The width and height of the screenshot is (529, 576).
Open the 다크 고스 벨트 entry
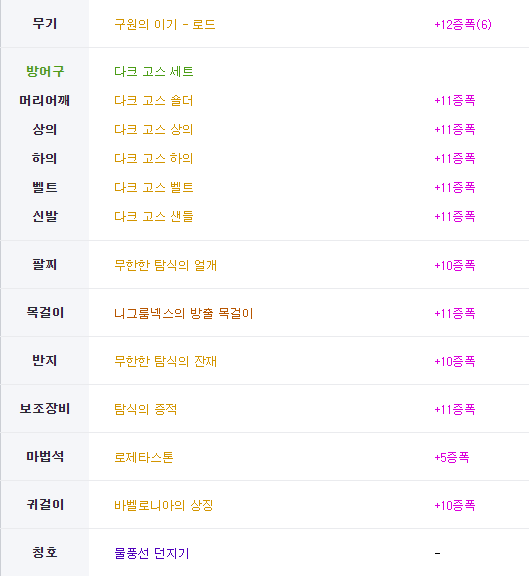tap(154, 187)
